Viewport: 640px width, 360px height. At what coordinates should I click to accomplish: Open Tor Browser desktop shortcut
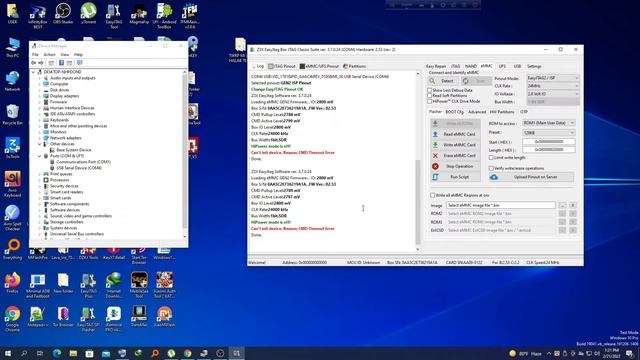click(63, 316)
